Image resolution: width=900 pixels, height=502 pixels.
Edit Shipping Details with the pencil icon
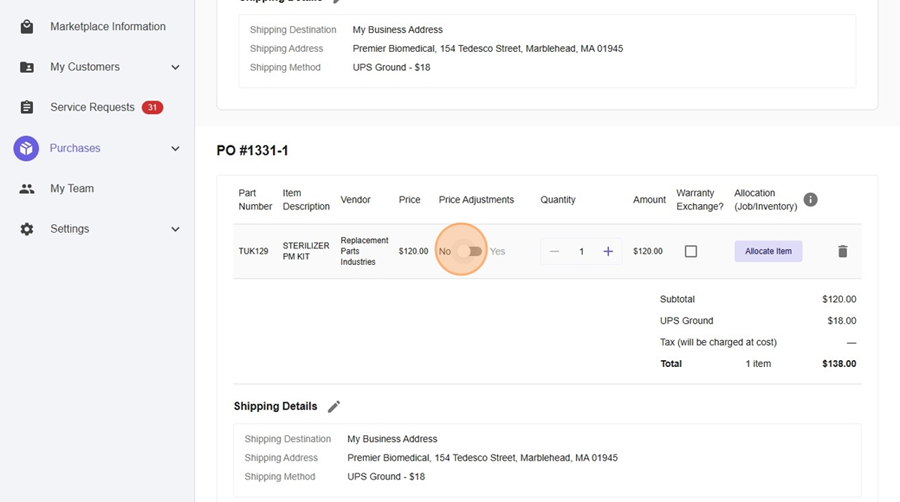pyautogui.click(x=334, y=406)
